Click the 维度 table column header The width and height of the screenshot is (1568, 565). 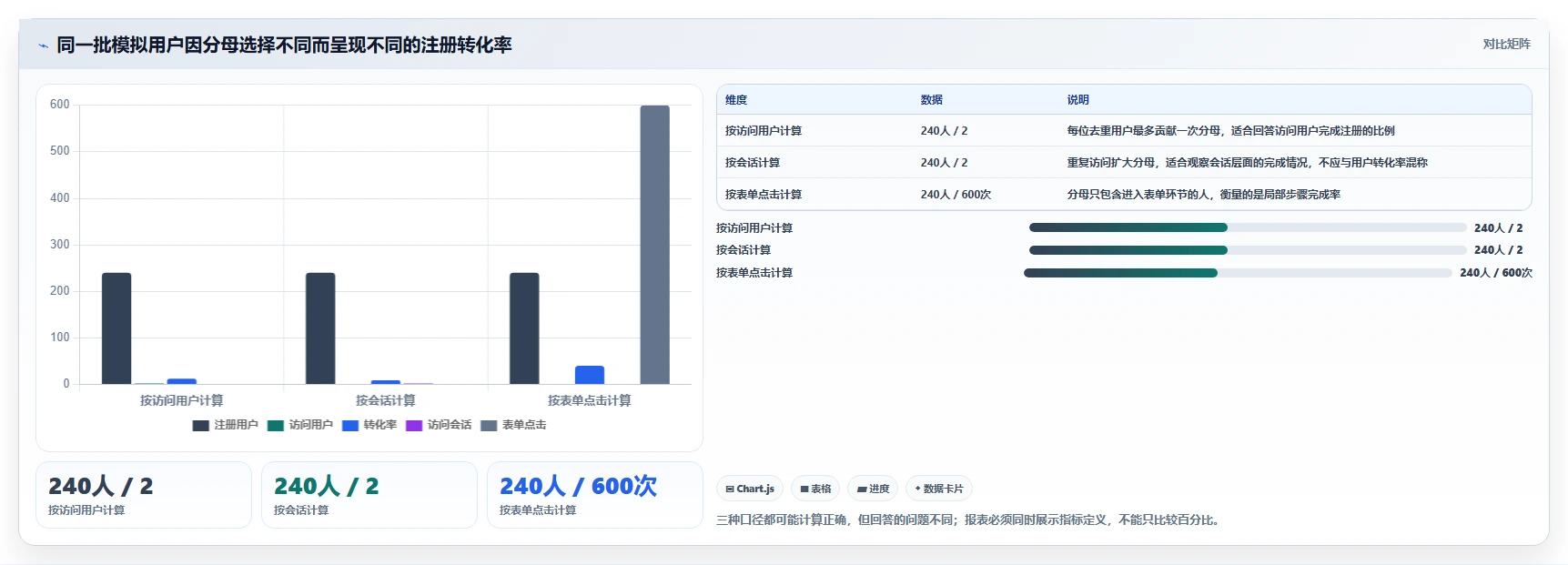pos(736,100)
